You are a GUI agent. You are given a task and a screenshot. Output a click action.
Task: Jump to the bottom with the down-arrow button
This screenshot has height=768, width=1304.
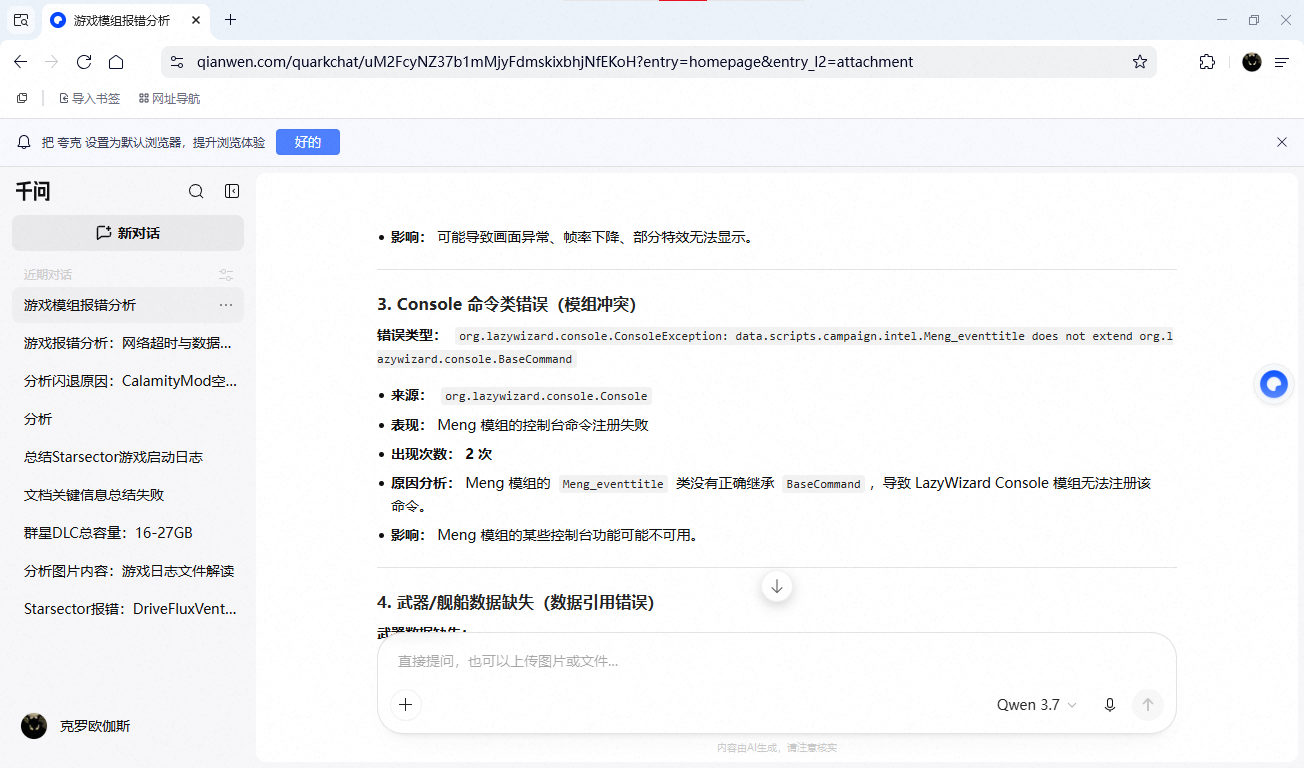click(777, 586)
